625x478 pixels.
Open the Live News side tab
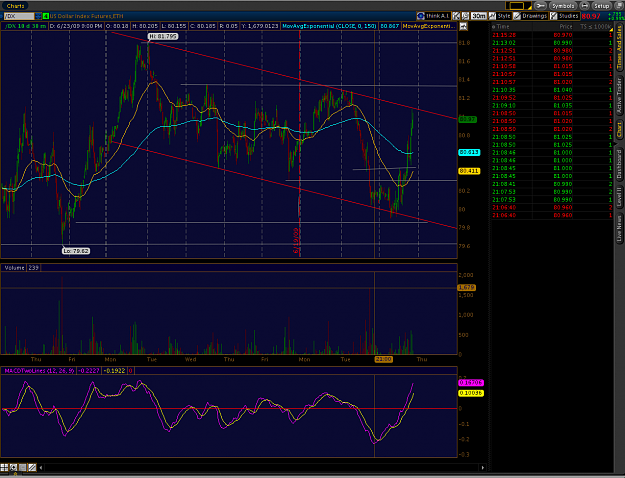pos(619,228)
